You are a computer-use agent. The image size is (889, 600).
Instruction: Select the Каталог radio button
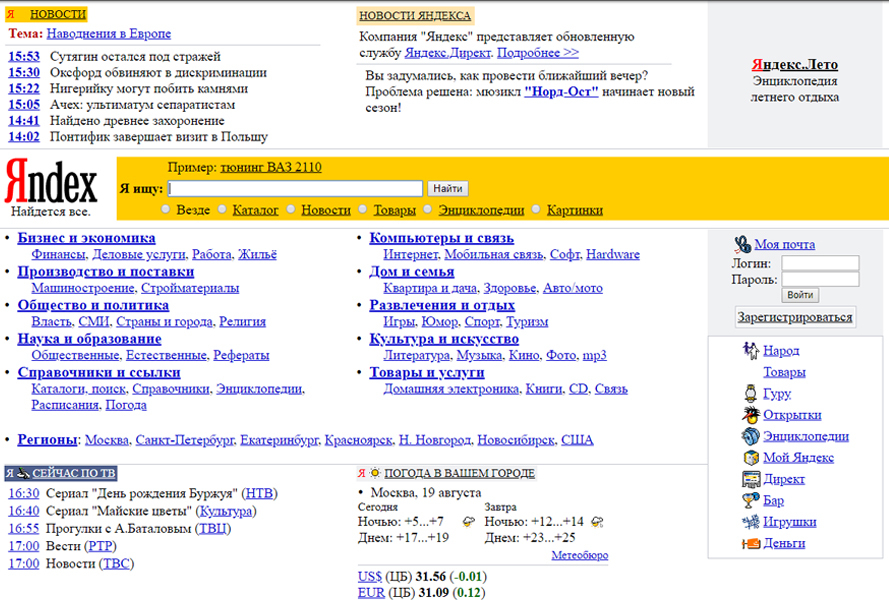[222, 210]
